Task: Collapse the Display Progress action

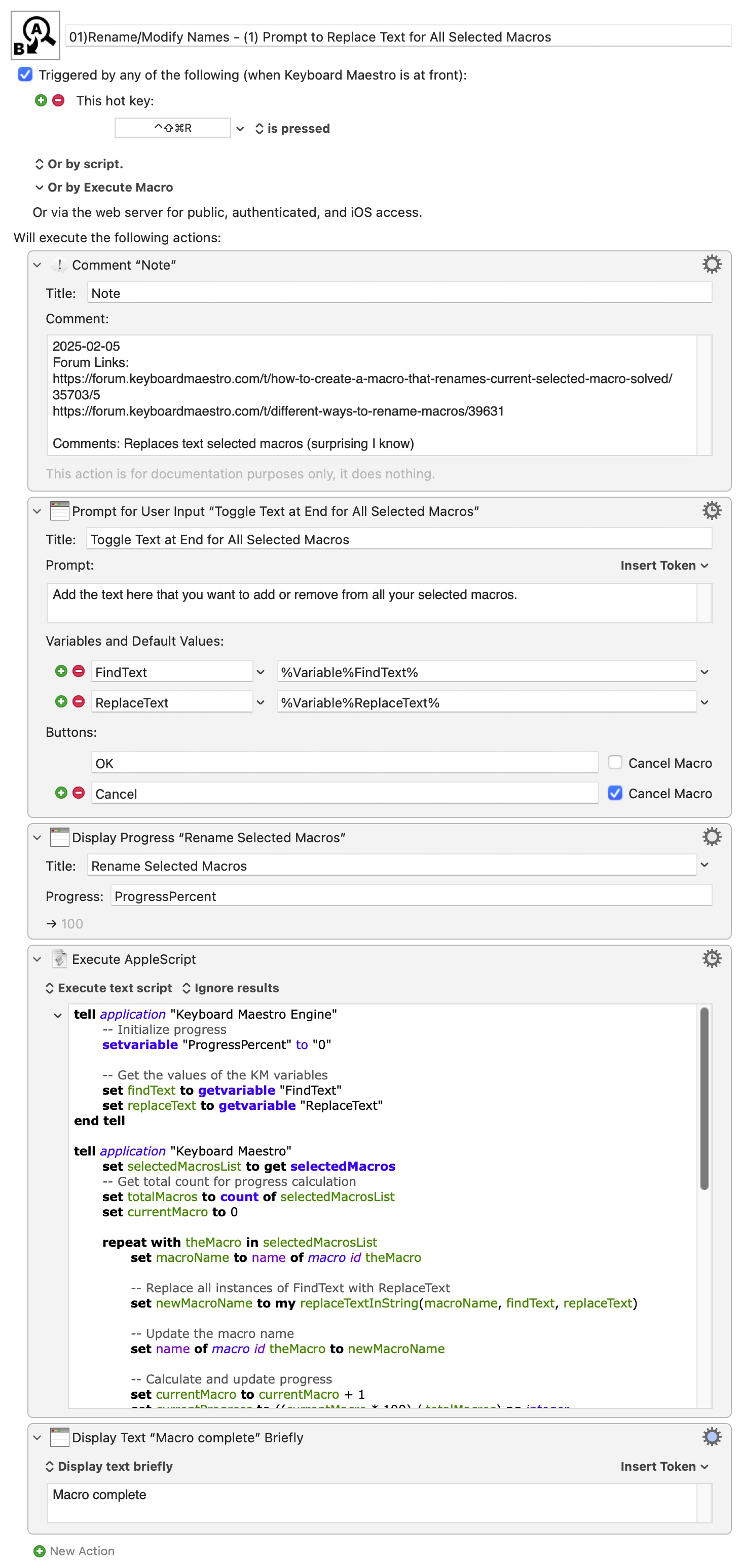Action: tap(37, 838)
